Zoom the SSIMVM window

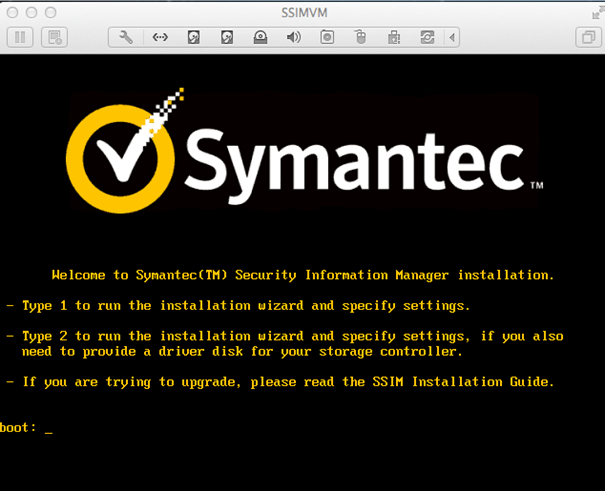click(x=51, y=13)
